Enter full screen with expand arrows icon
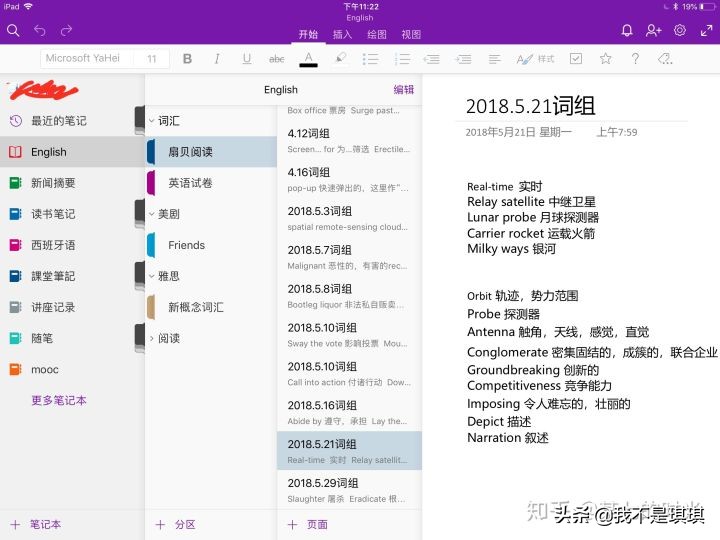720x540 pixels. tap(706, 31)
